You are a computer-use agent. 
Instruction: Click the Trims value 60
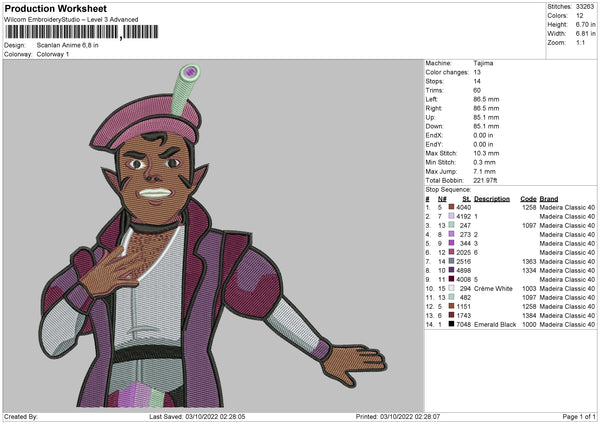(477, 90)
